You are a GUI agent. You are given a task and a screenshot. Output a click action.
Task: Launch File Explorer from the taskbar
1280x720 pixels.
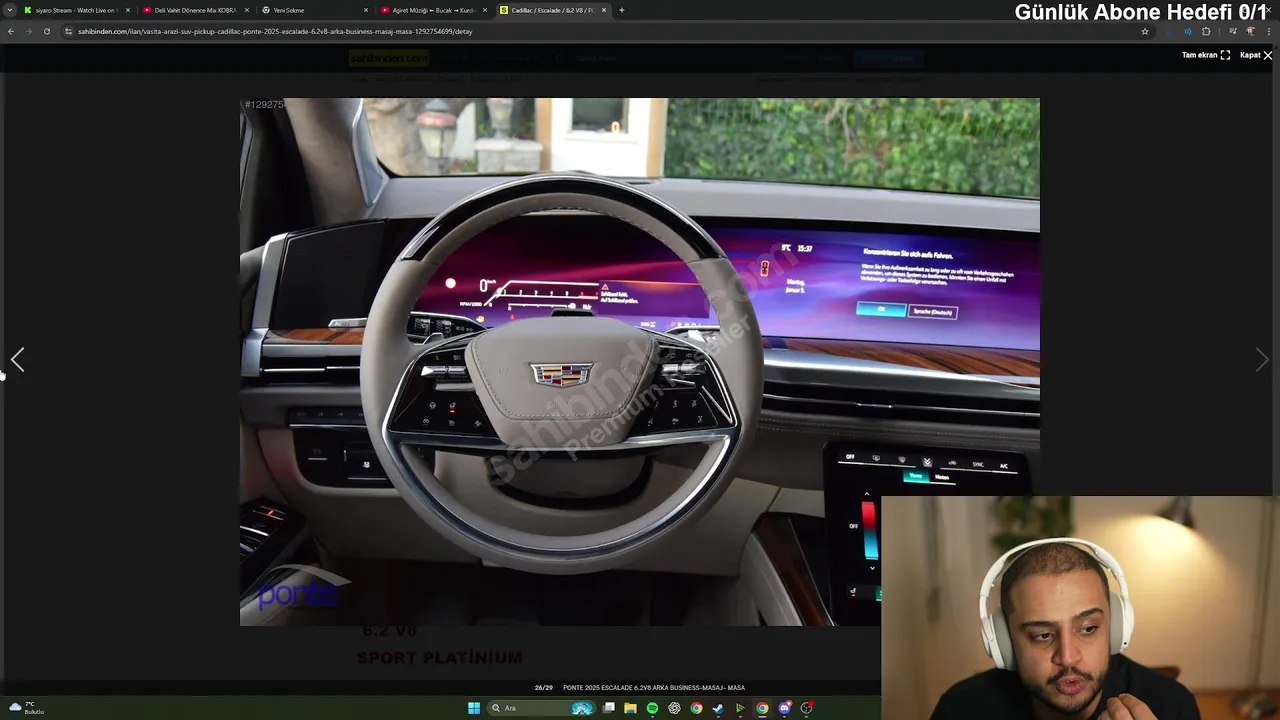(x=630, y=708)
